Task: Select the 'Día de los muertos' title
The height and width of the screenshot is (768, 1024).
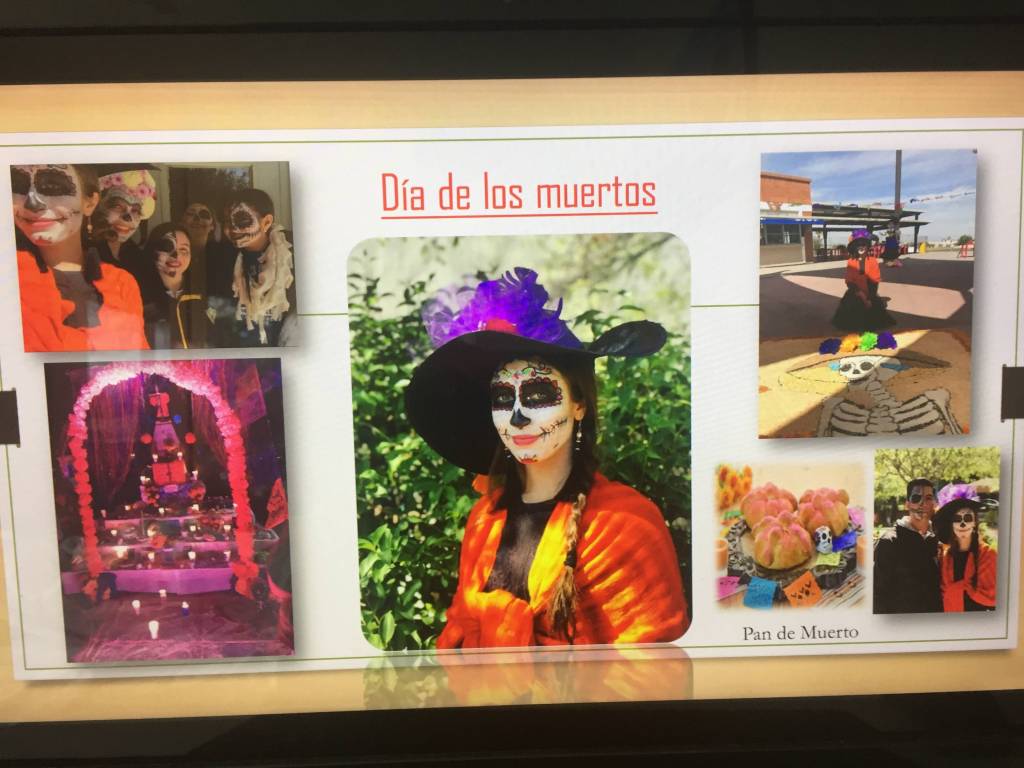Action: (518, 193)
